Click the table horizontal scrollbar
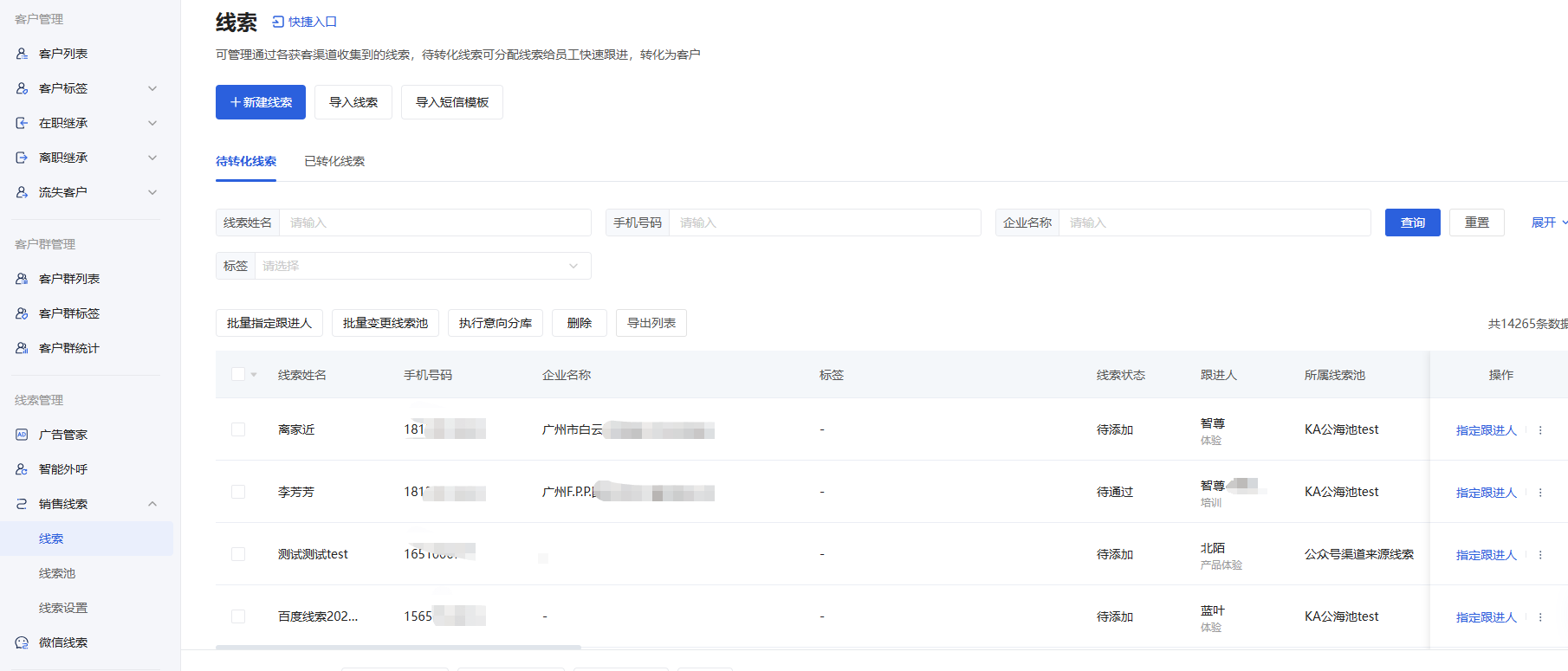Screen dimensions: 1568x671 tap(398, 647)
